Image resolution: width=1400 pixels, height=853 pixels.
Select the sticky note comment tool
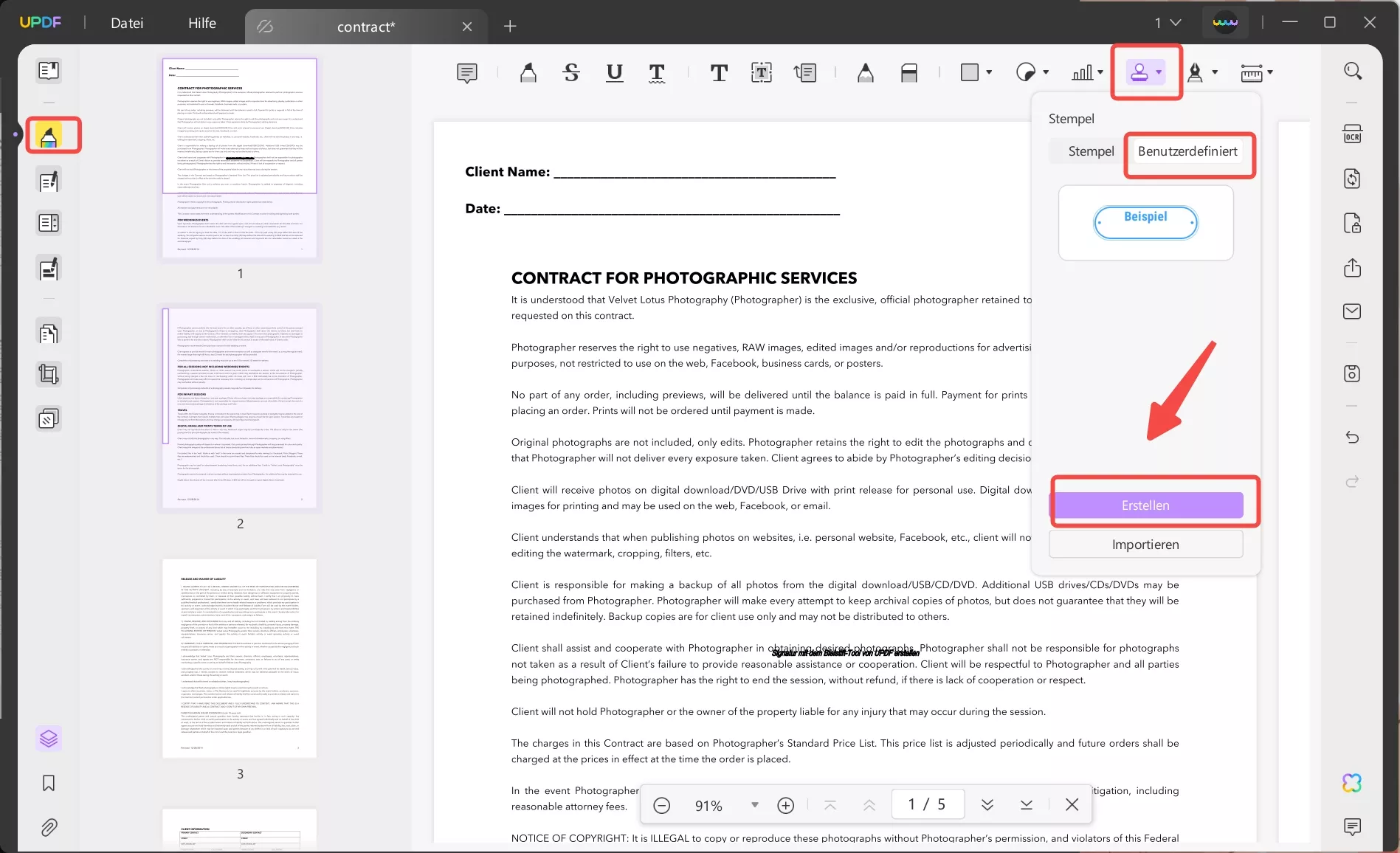pos(467,72)
